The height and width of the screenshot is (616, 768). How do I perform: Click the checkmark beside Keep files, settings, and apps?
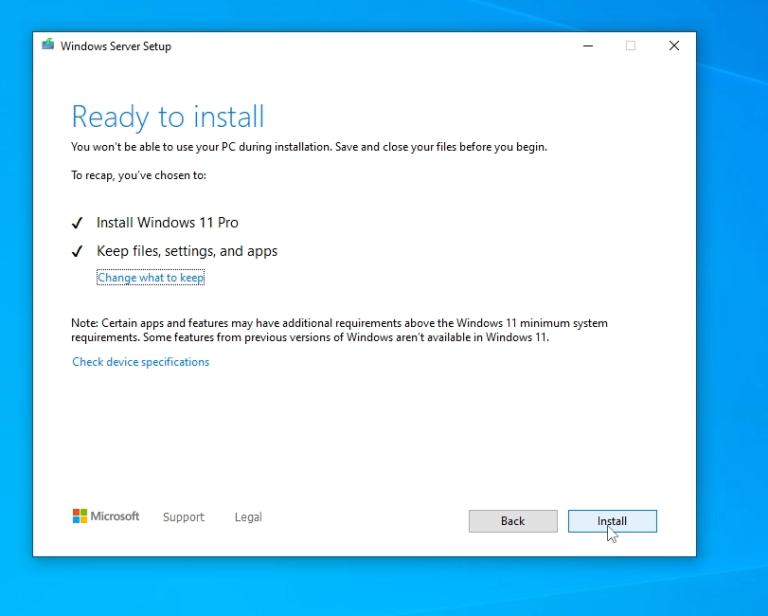point(77,252)
